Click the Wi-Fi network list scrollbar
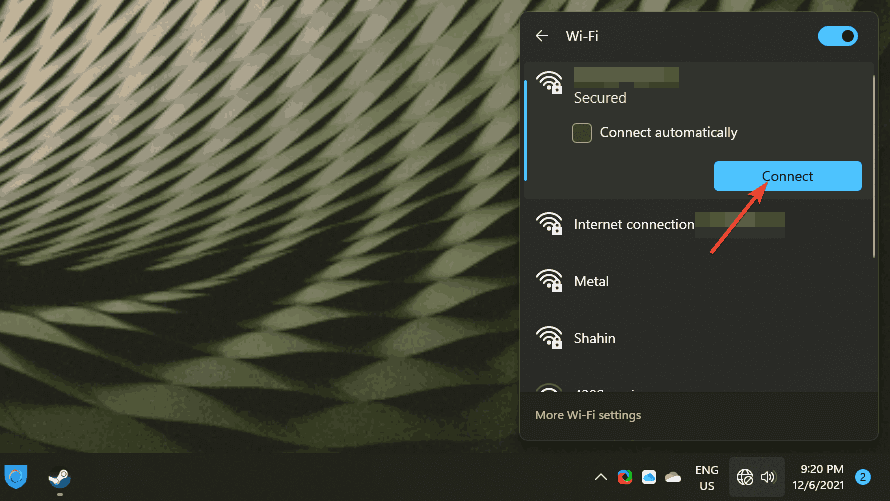 (x=874, y=166)
